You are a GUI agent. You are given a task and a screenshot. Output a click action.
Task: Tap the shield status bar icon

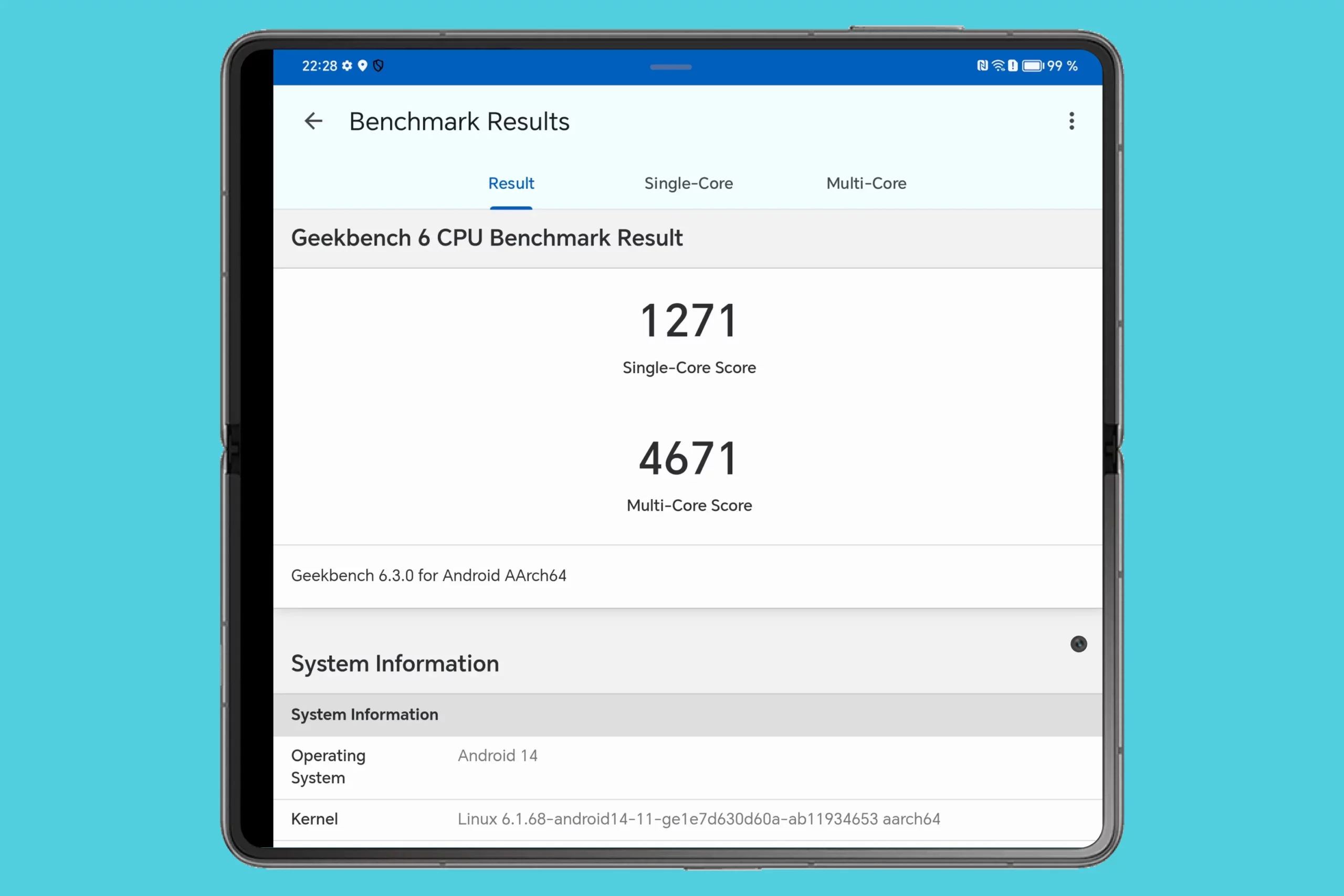pyautogui.click(x=379, y=66)
